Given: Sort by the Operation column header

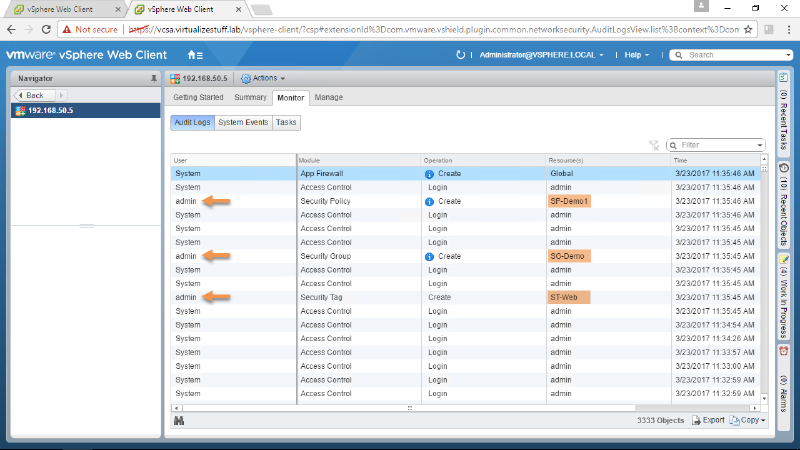Looking at the screenshot, I should [484, 160].
